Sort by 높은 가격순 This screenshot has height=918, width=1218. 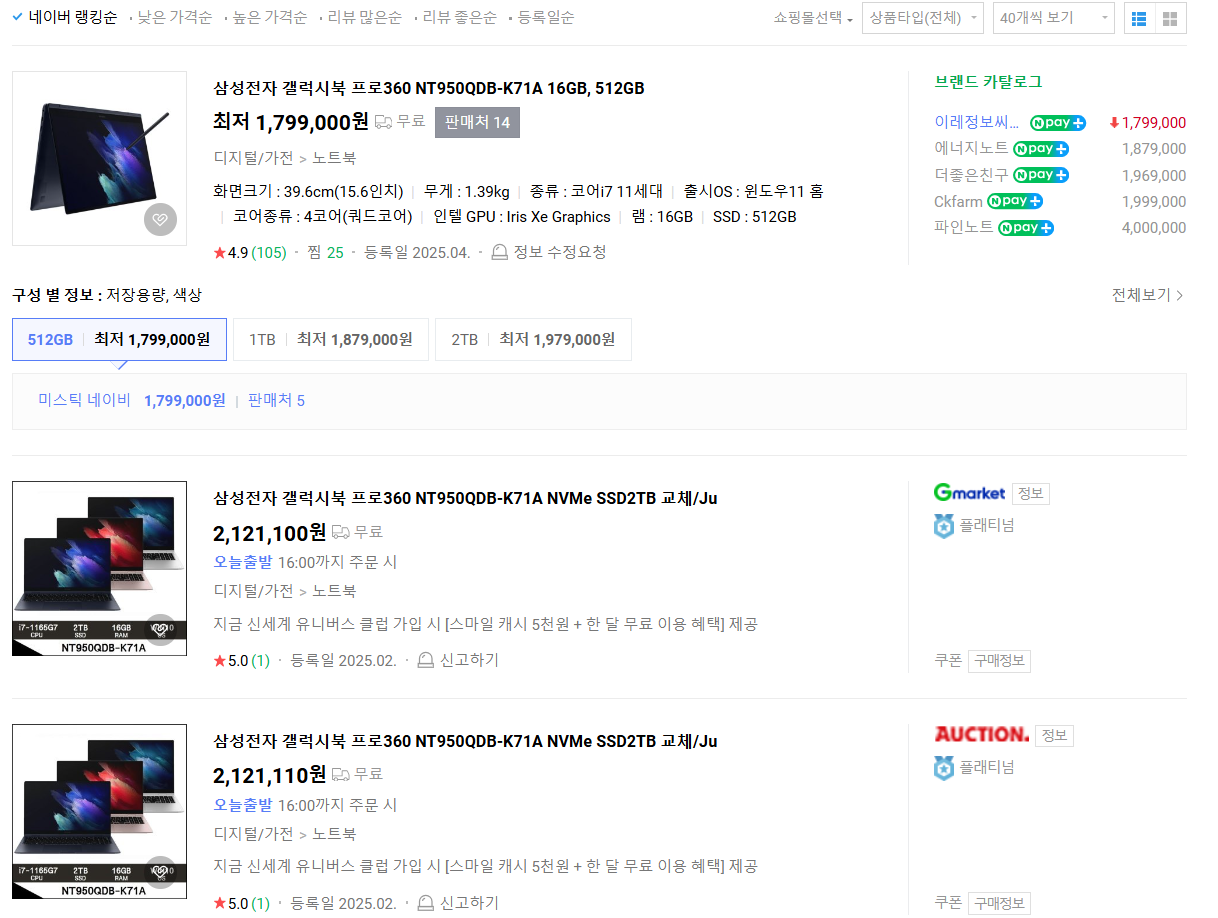pyautogui.click(x=270, y=17)
